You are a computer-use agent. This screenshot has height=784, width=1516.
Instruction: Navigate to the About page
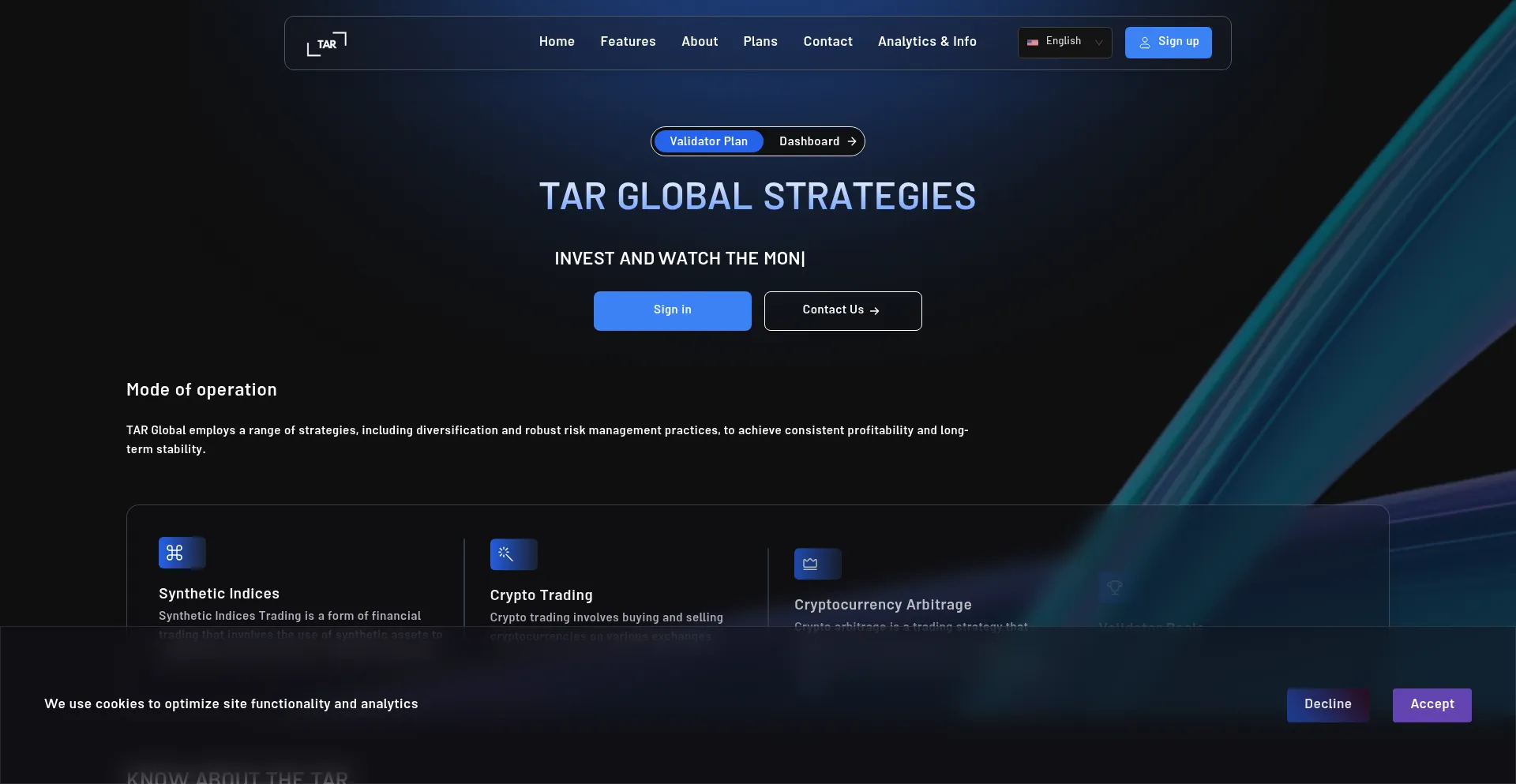point(700,42)
